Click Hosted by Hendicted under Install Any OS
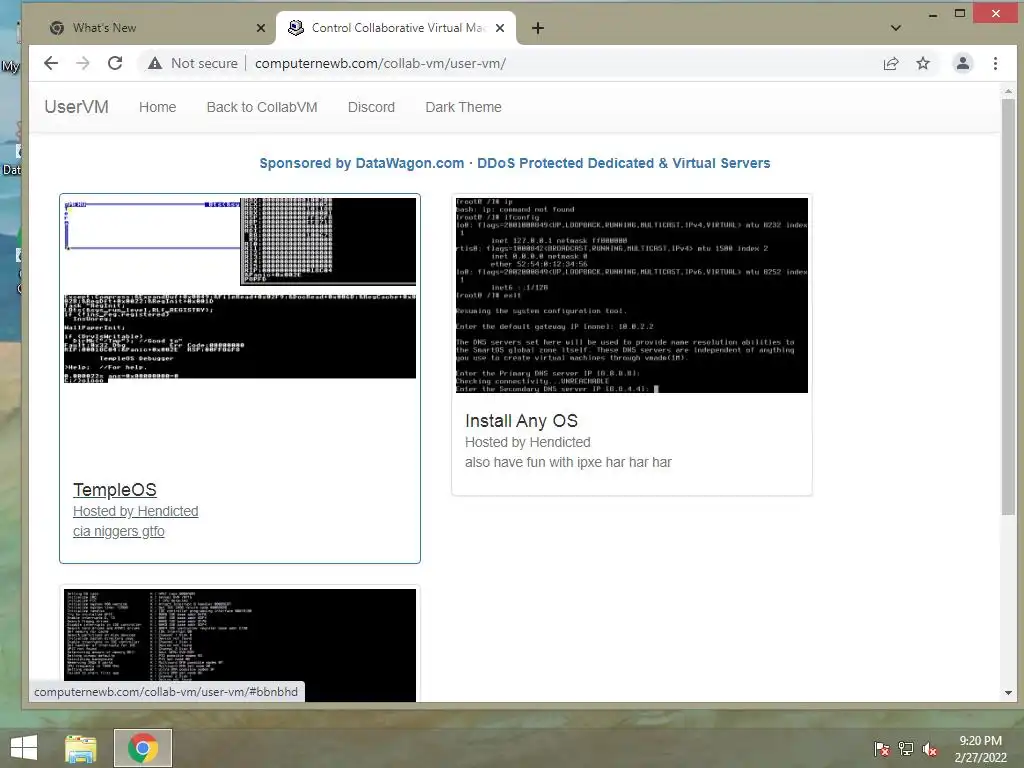The width and height of the screenshot is (1024, 768). pyautogui.click(x=528, y=442)
